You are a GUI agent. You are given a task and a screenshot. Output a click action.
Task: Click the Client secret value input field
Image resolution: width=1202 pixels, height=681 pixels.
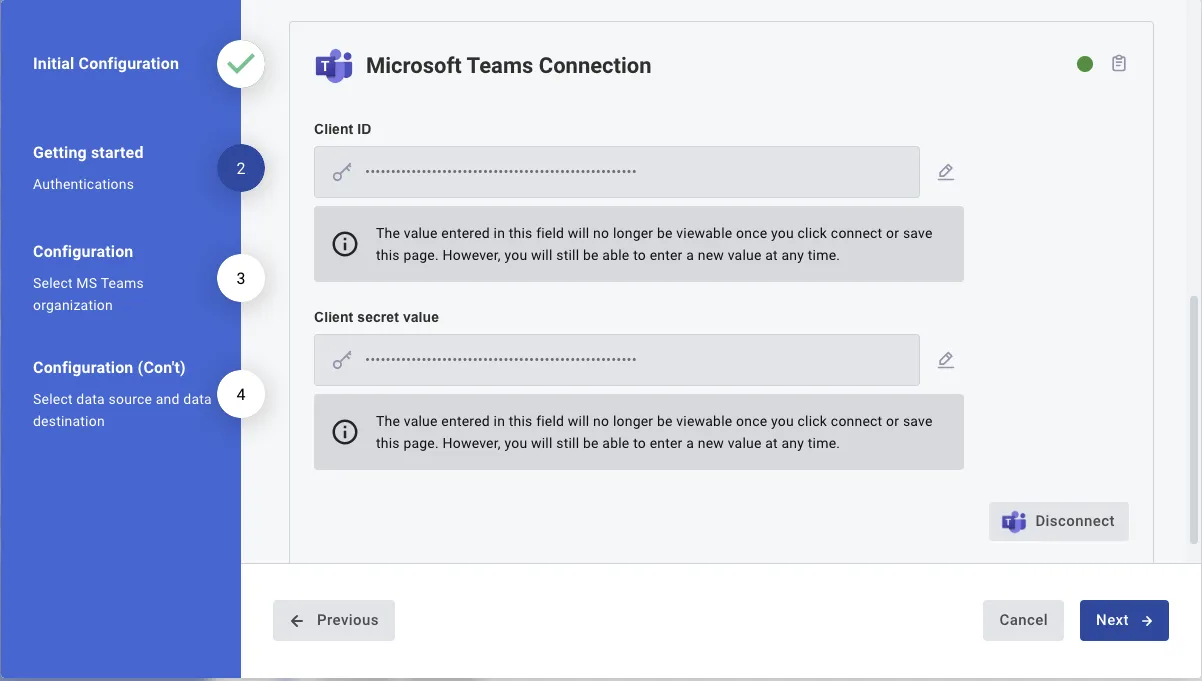click(x=617, y=360)
